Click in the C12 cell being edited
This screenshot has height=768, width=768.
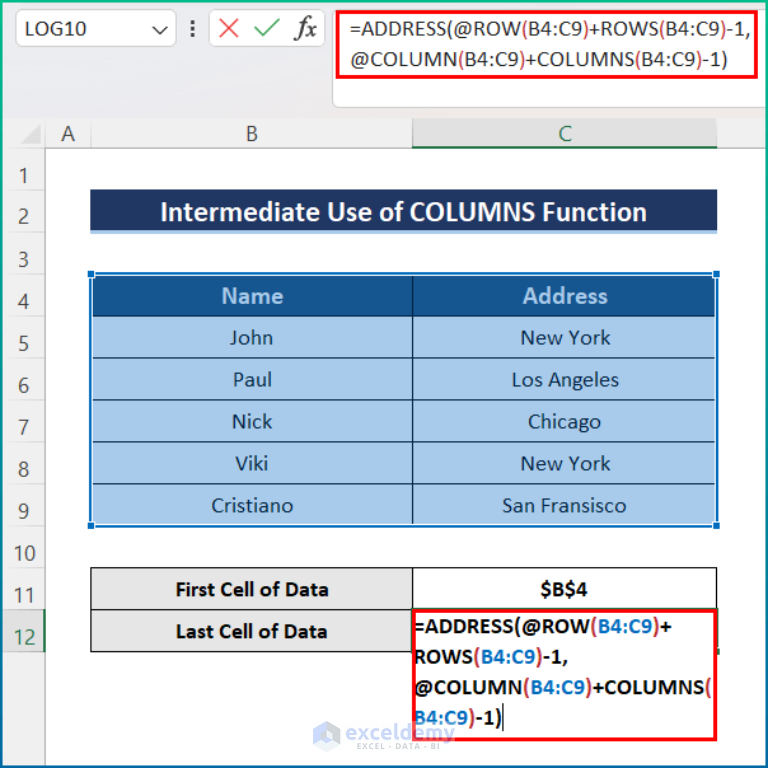pyautogui.click(x=564, y=674)
